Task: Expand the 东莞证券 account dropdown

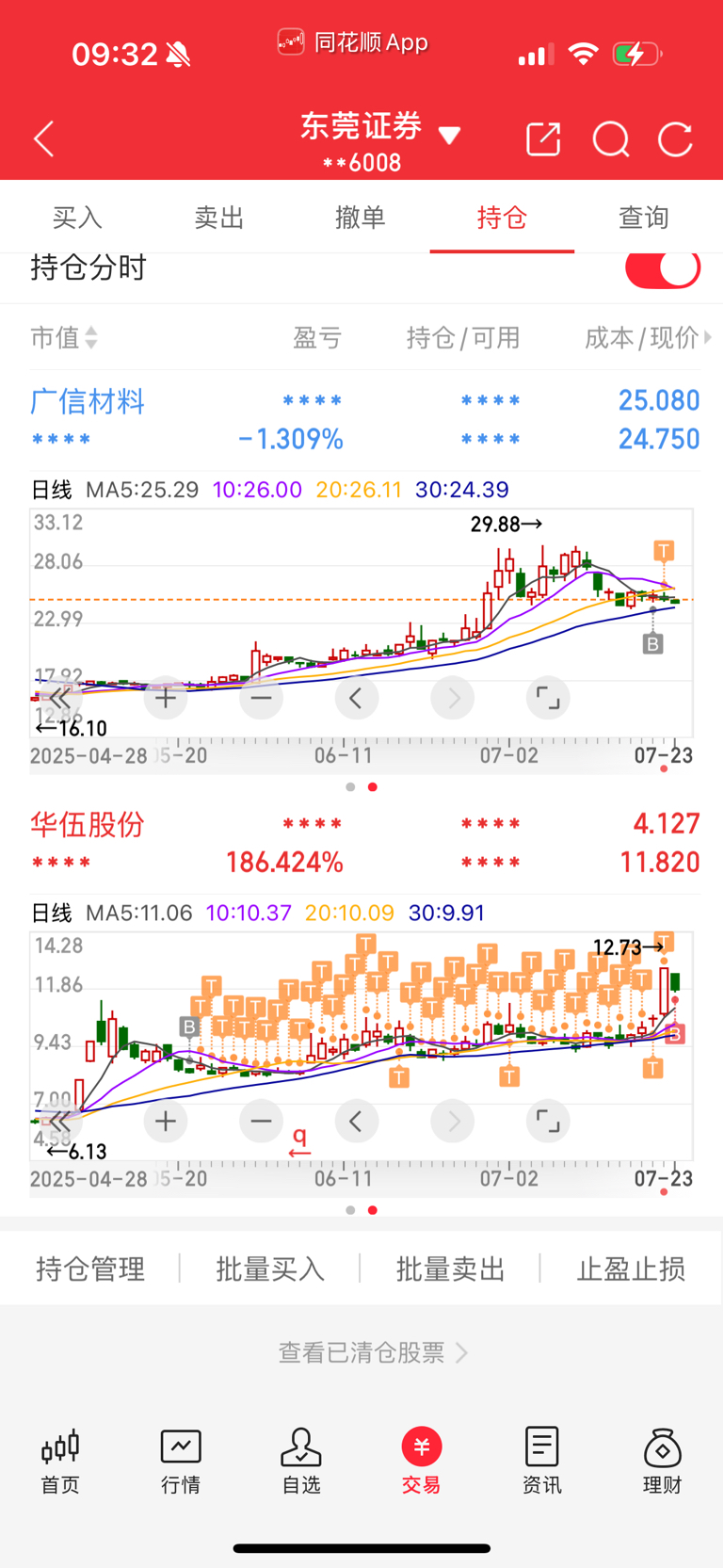Action: (x=450, y=137)
